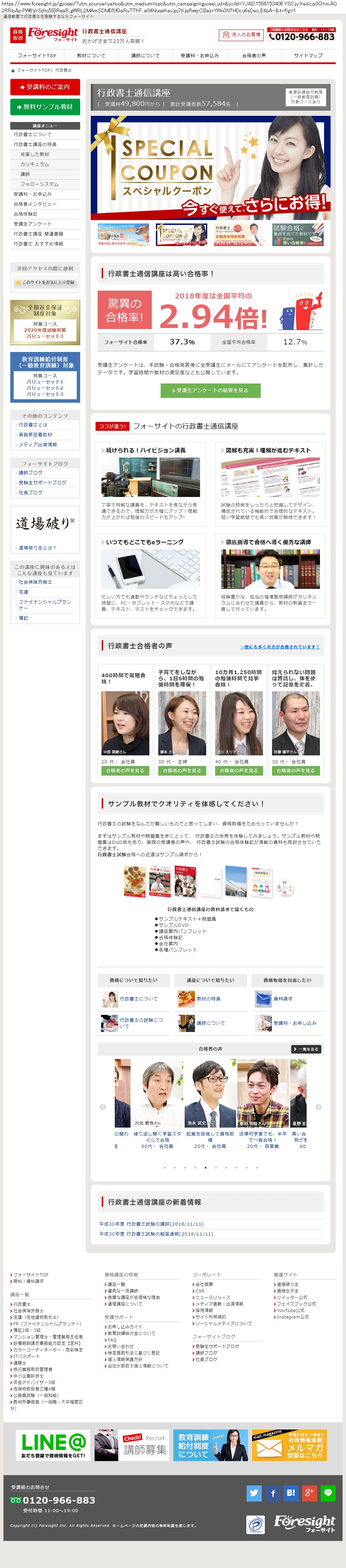Click 合格者の声を見る under 10カ月1,250時間 card
Viewport: 346px width, 1568px height.
tap(239, 770)
